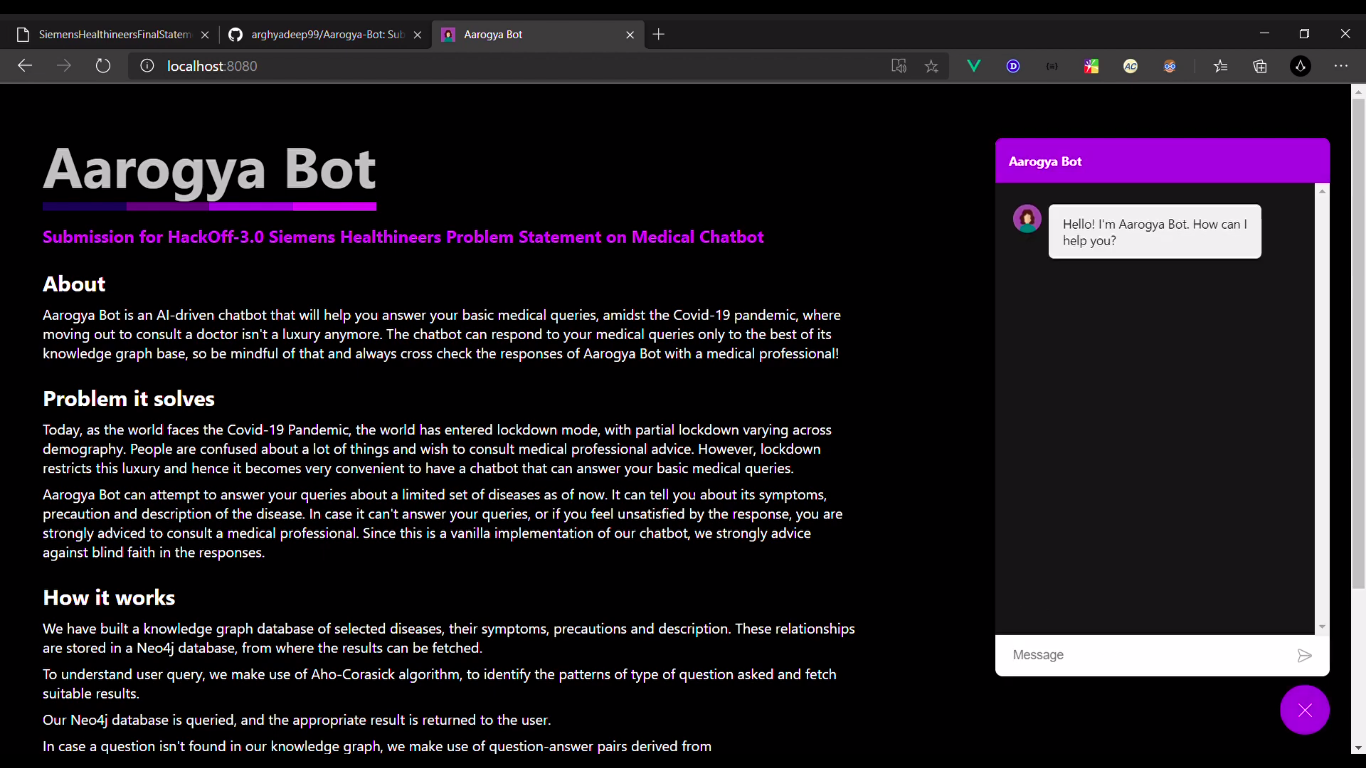Open the AC extension icon

tap(1130, 66)
